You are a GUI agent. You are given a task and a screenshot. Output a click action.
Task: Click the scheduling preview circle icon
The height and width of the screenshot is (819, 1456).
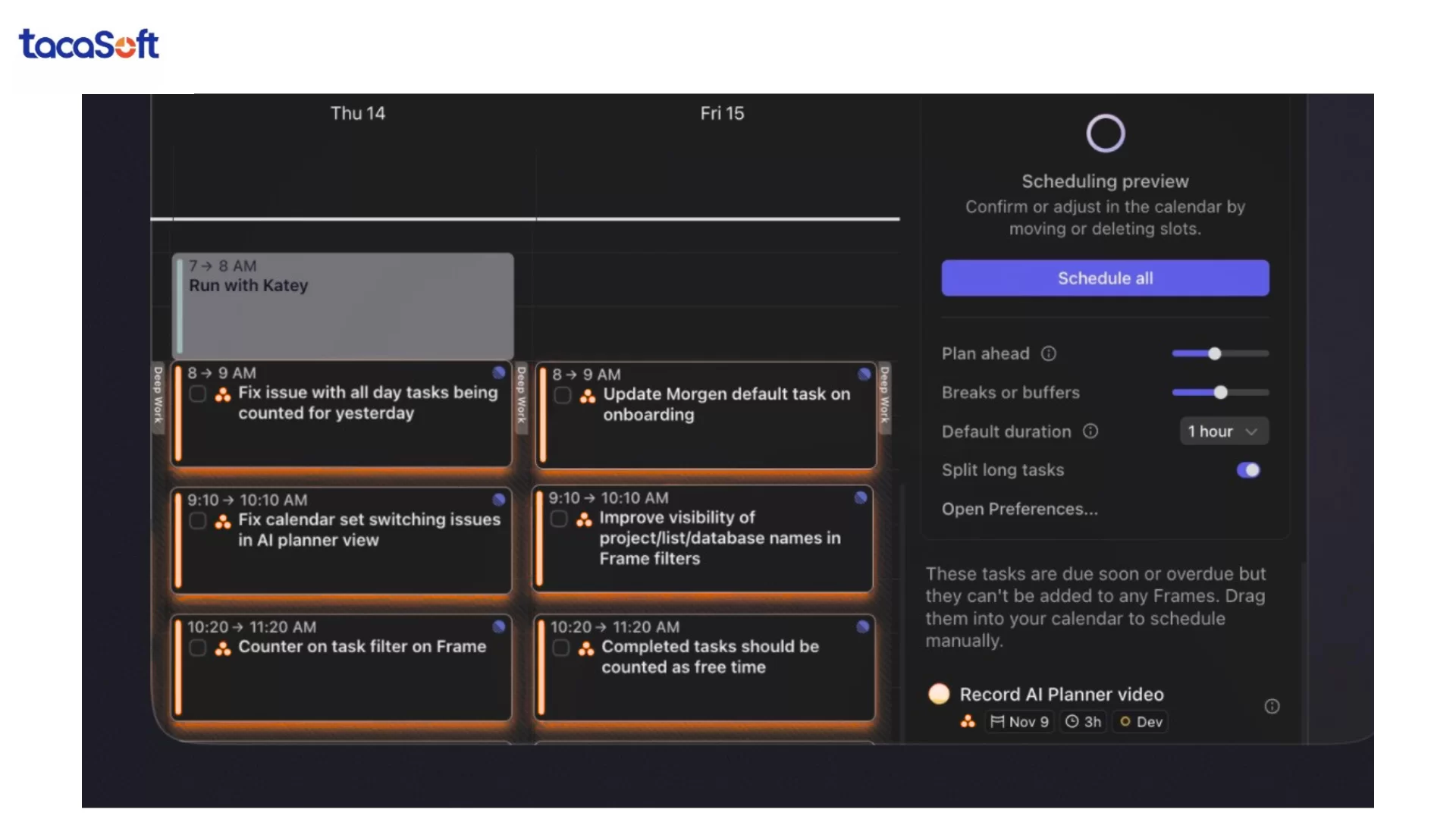(1105, 133)
